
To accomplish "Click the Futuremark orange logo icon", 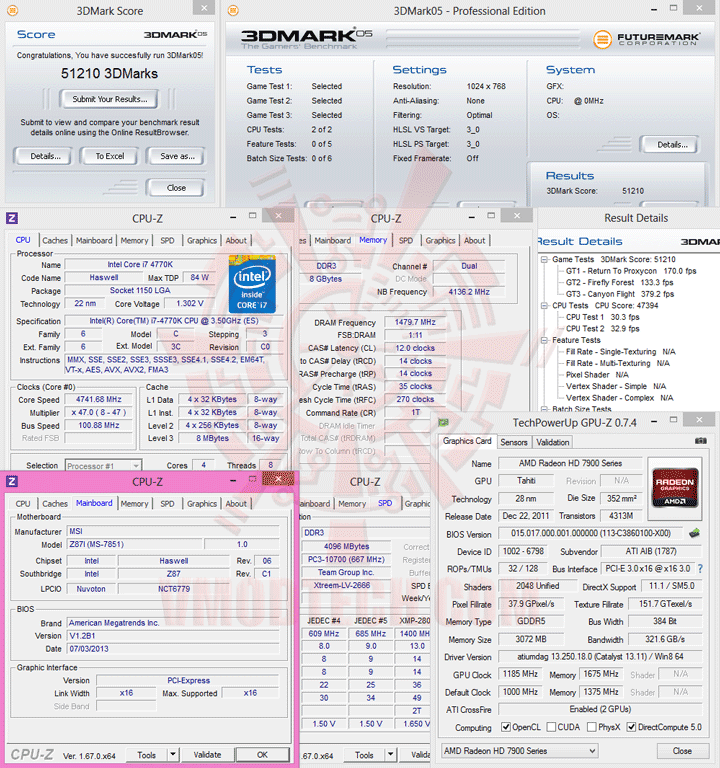I will pyautogui.click(x=602, y=39).
